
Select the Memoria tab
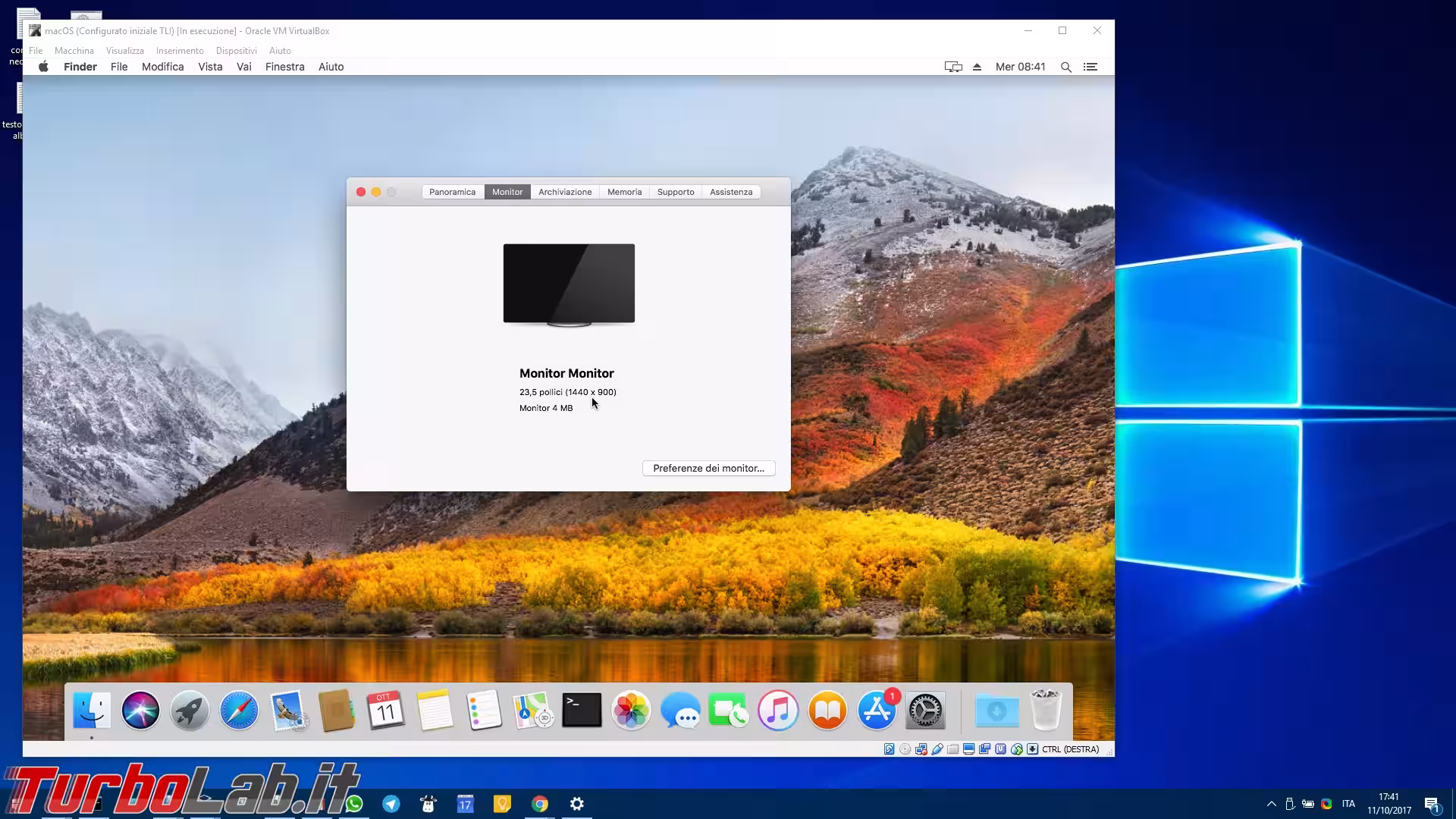pyautogui.click(x=624, y=192)
